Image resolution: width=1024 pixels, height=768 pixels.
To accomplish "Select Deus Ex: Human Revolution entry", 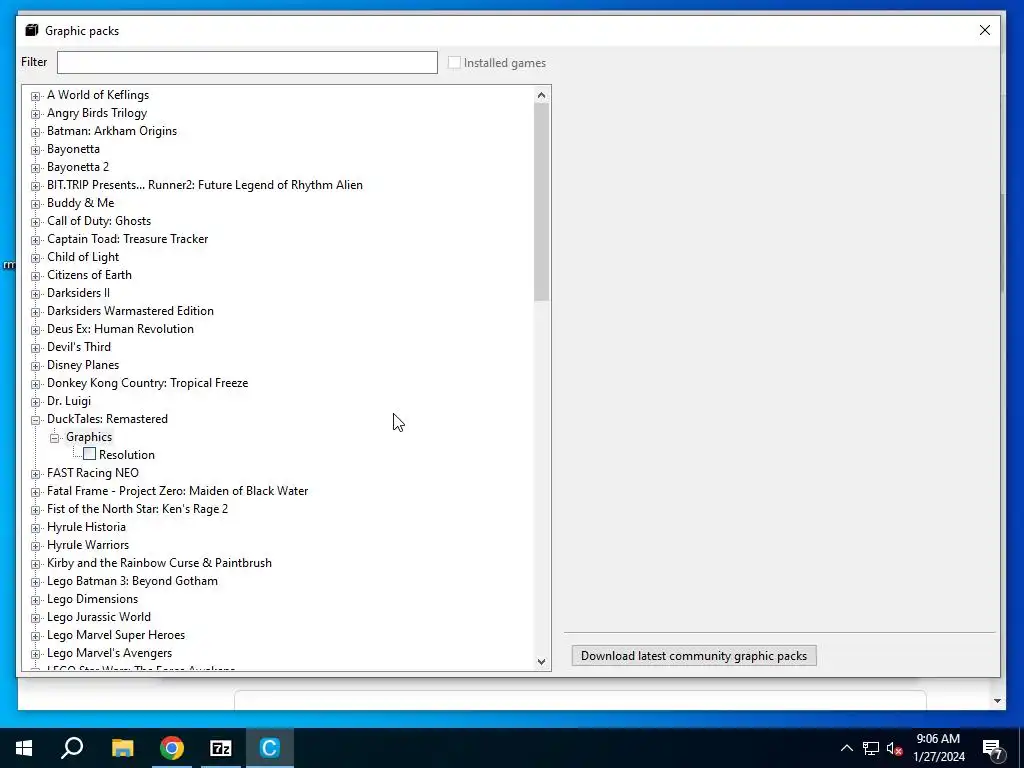I will pos(120,329).
